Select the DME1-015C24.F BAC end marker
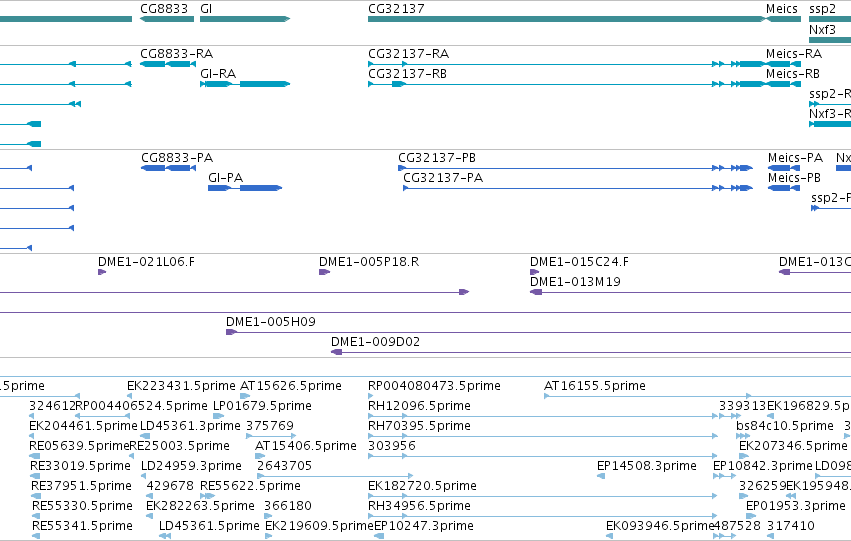Viewport: 851px width, 541px height. pos(534,272)
